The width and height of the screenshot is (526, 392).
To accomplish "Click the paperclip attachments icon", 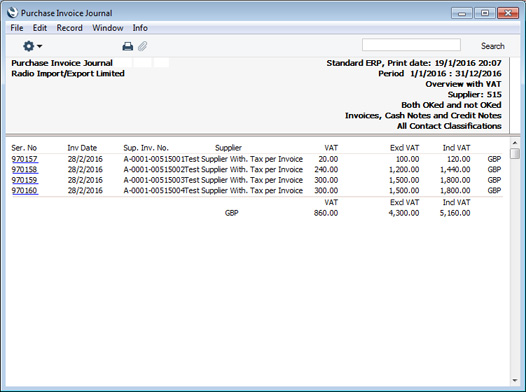I will [x=143, y=46].
